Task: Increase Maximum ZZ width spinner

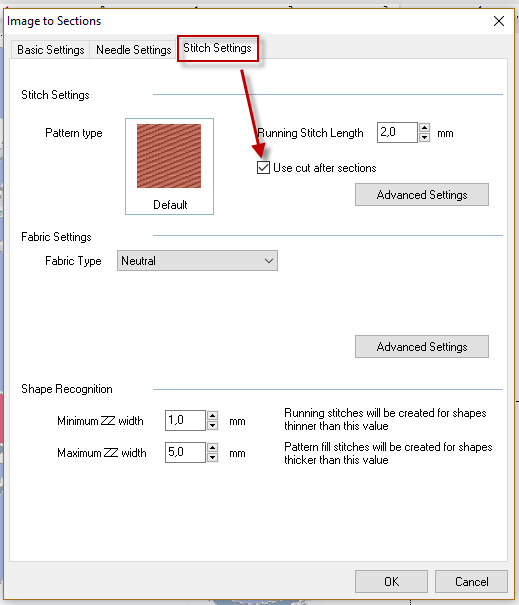Action: (x=213, y=448)
